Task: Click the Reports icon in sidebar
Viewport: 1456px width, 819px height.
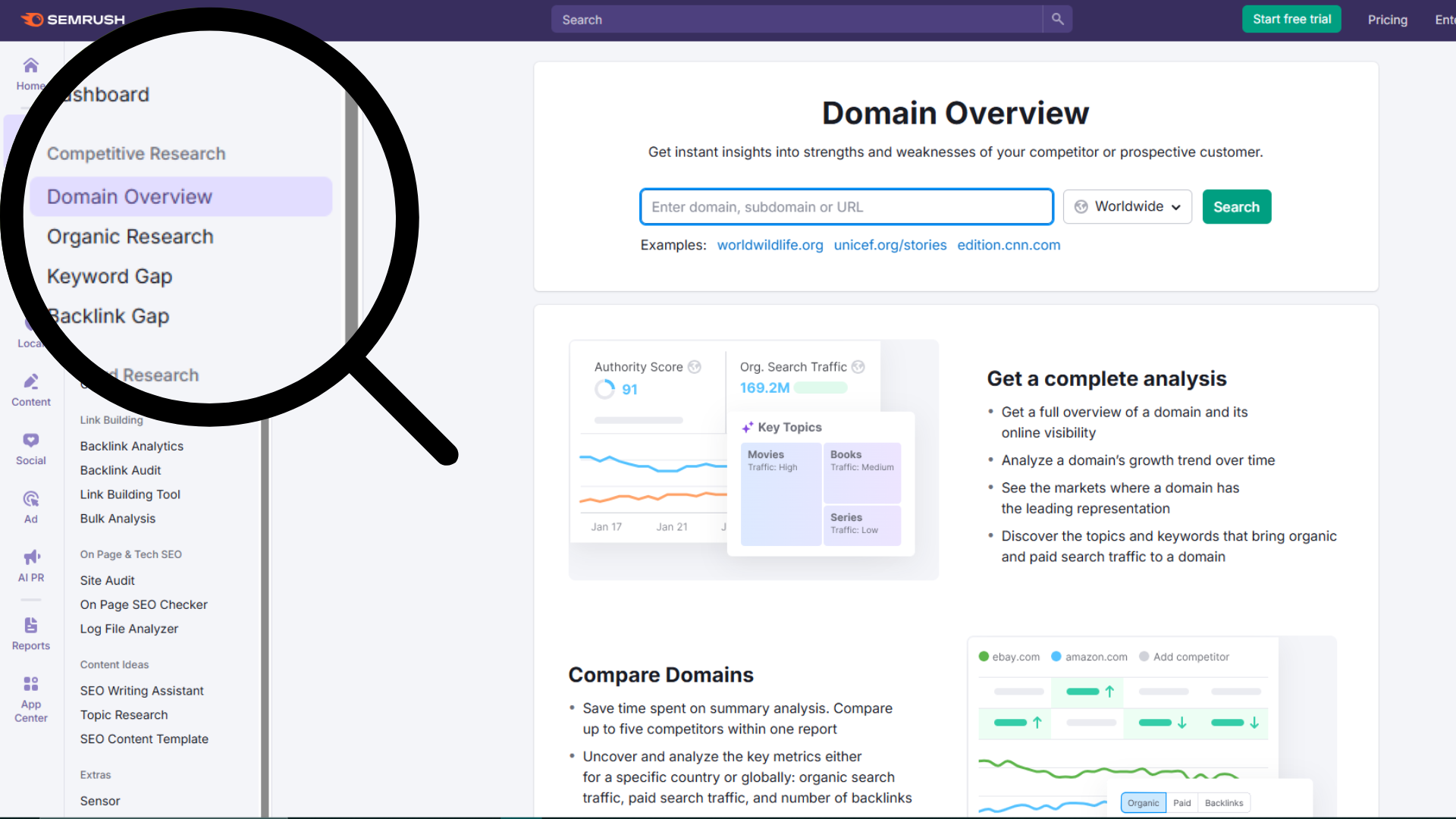Action: coord(30,632)
